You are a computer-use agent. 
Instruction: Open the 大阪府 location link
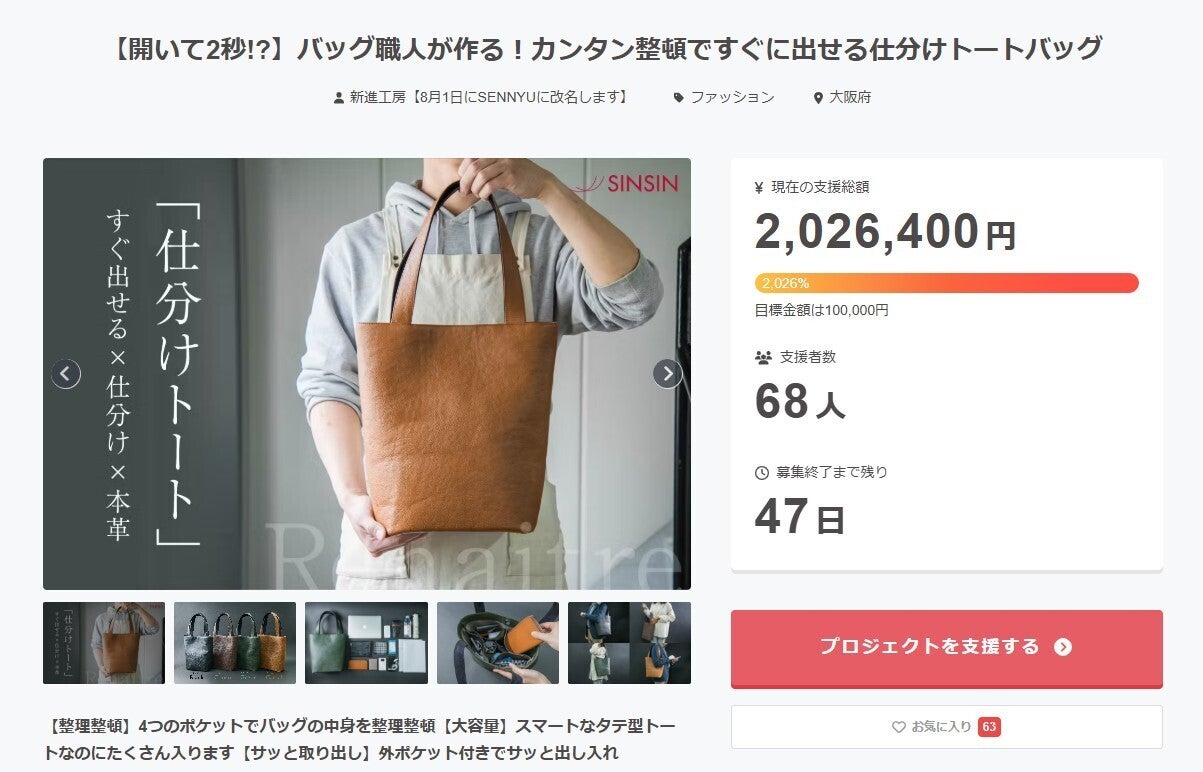850,98
